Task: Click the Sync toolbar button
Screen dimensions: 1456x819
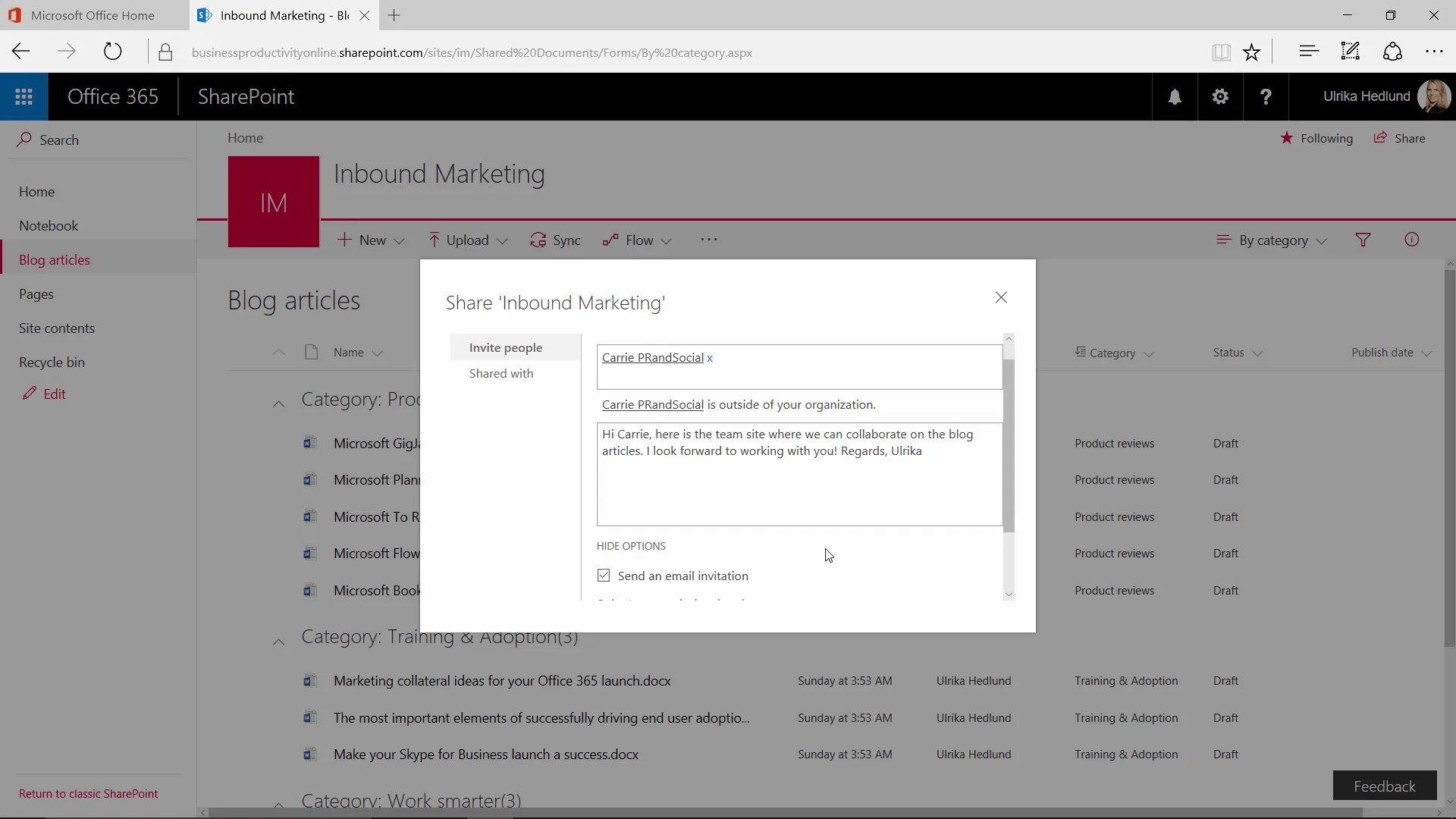Action: point(556,240)
